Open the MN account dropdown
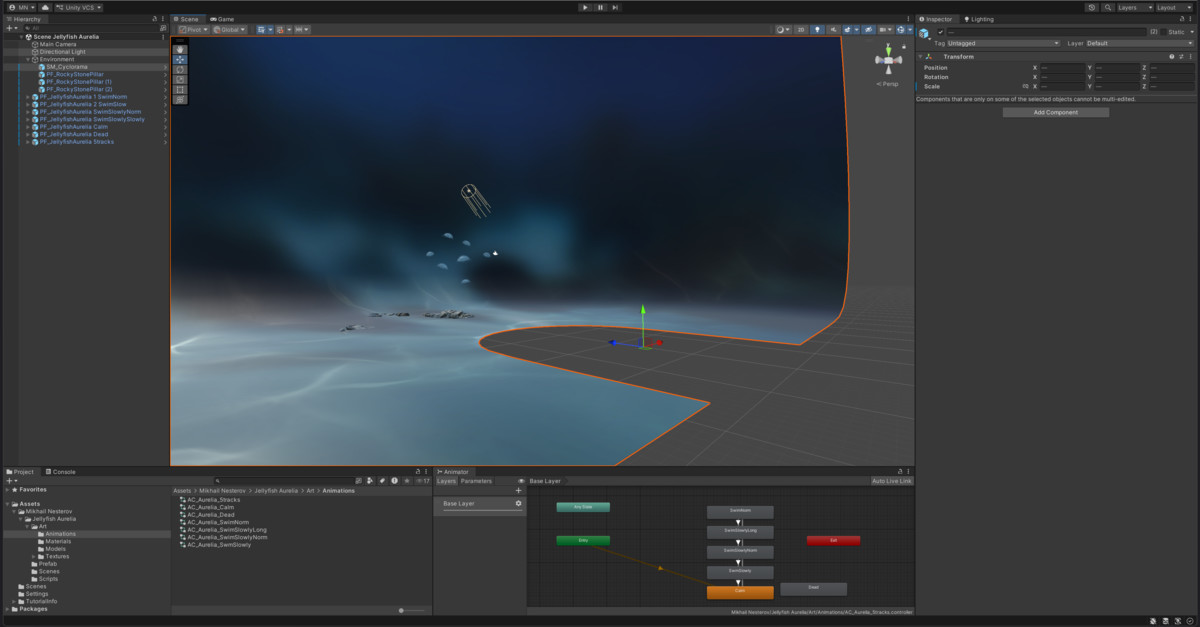Screen dimensions: 1200x627 click(x=21, y=7)
